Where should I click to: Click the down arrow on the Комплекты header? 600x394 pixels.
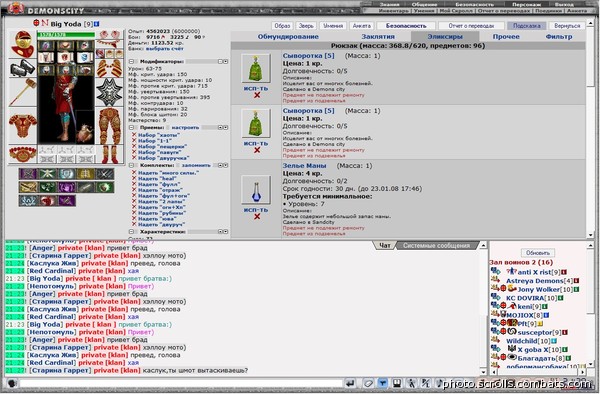coord(226,165)
